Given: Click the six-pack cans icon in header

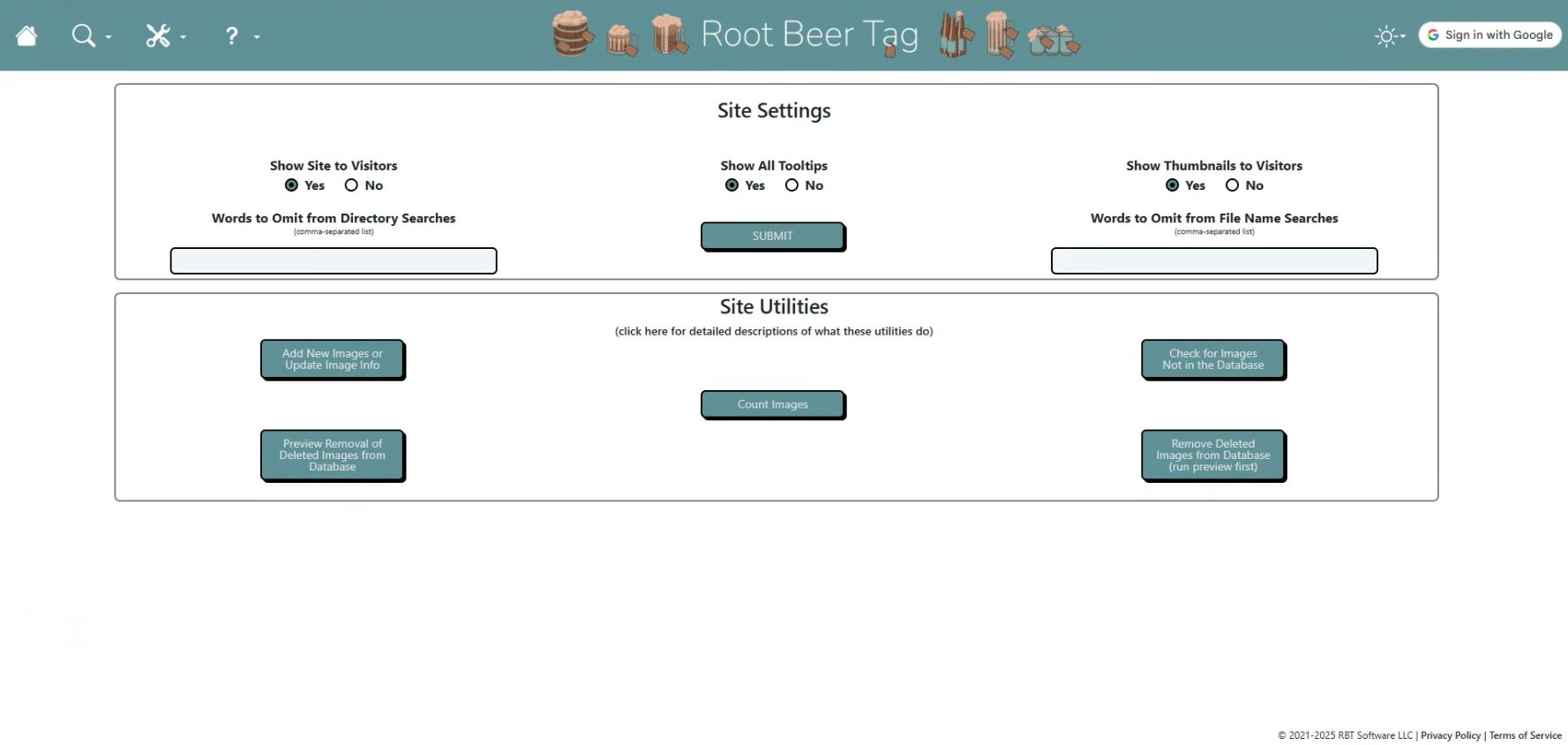Looking at the screenshot, I should (x=1053, y=39).
